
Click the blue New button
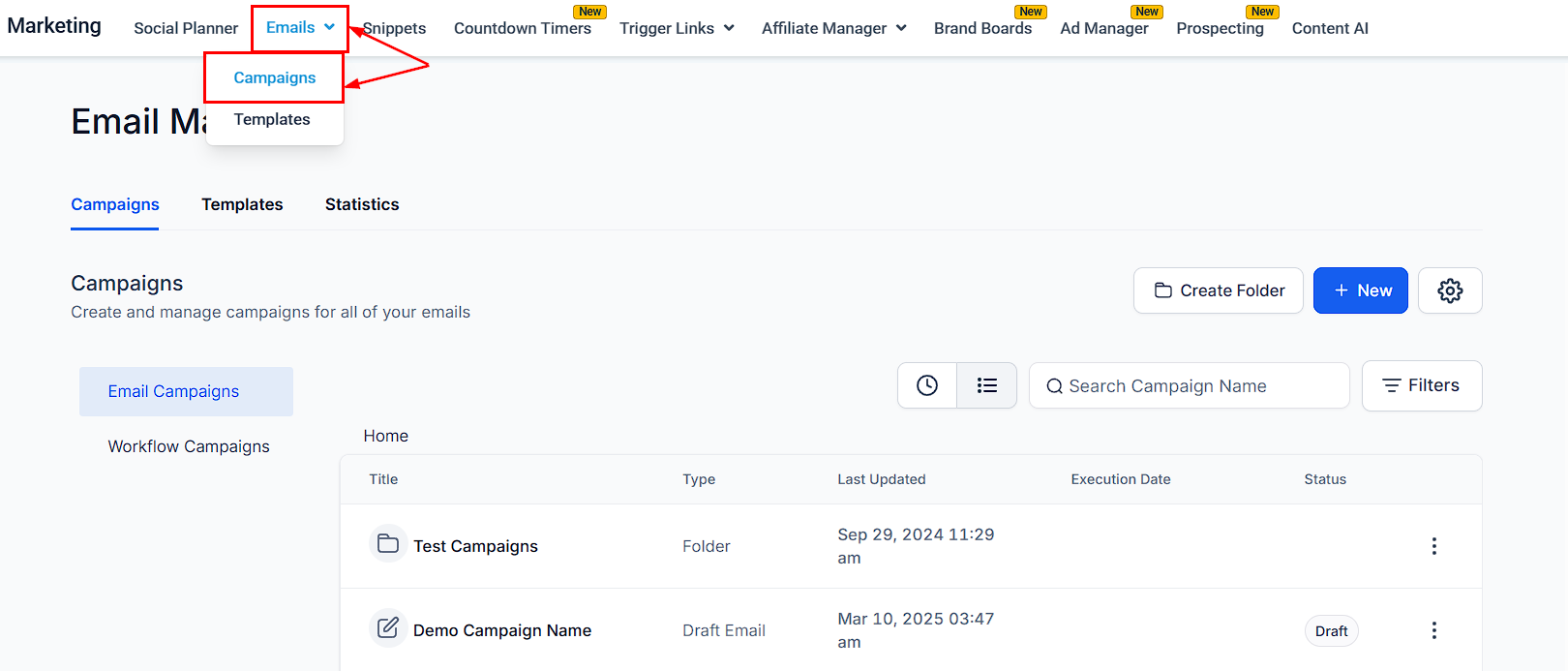tap(1361, 290)
